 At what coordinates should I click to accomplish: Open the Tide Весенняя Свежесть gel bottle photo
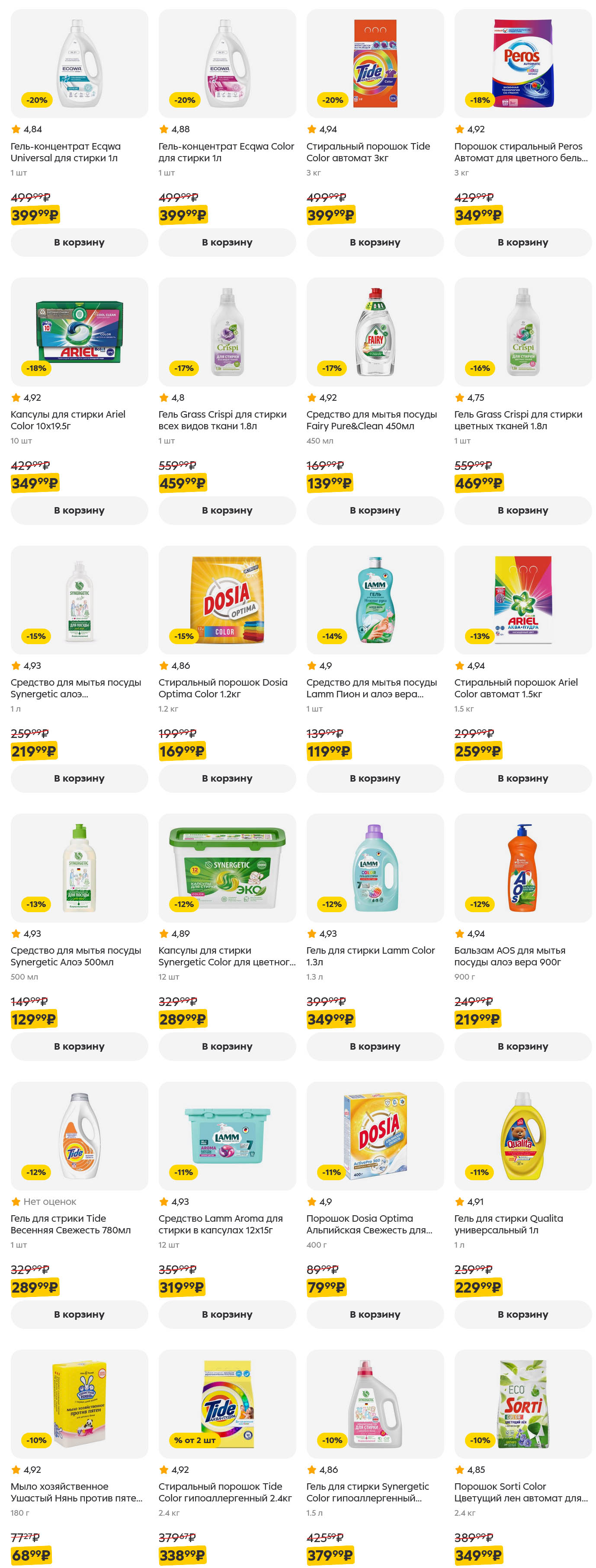pyautogui.click(x=79, y=1135)
